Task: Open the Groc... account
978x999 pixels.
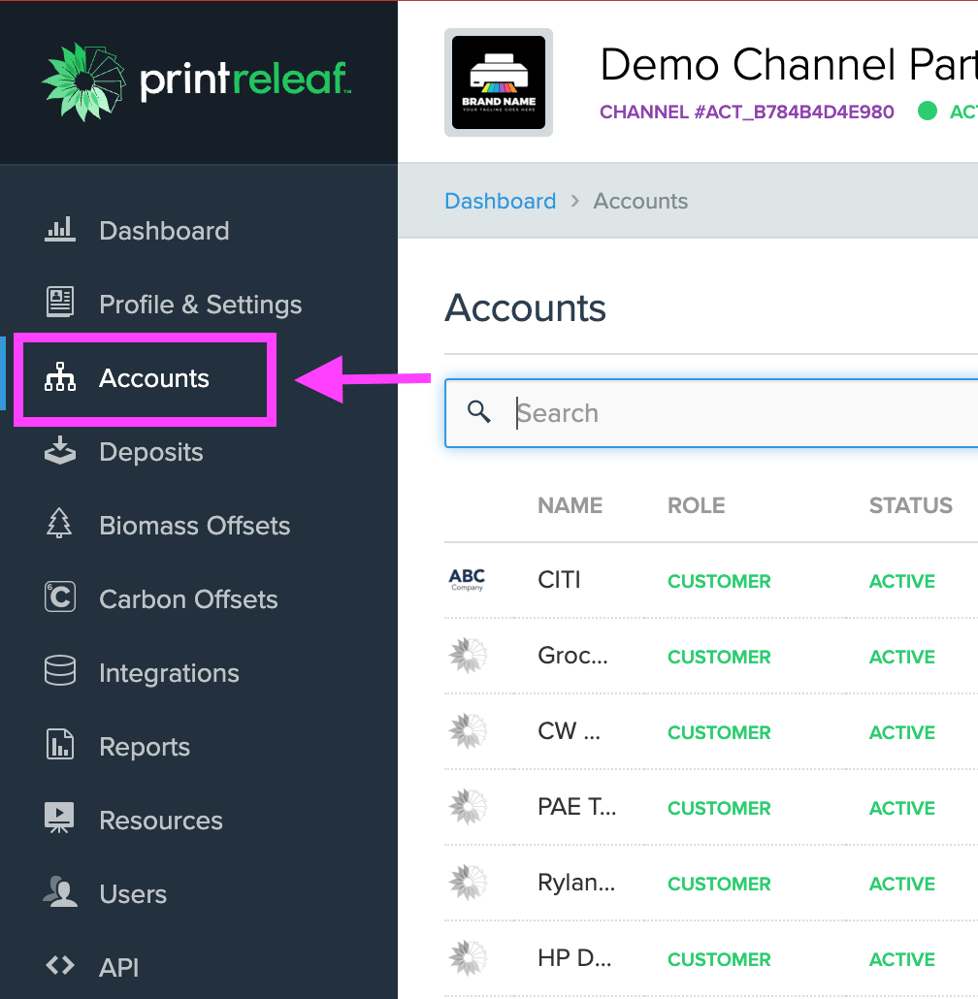Action: pyautogui.click(x=573, y=655)
